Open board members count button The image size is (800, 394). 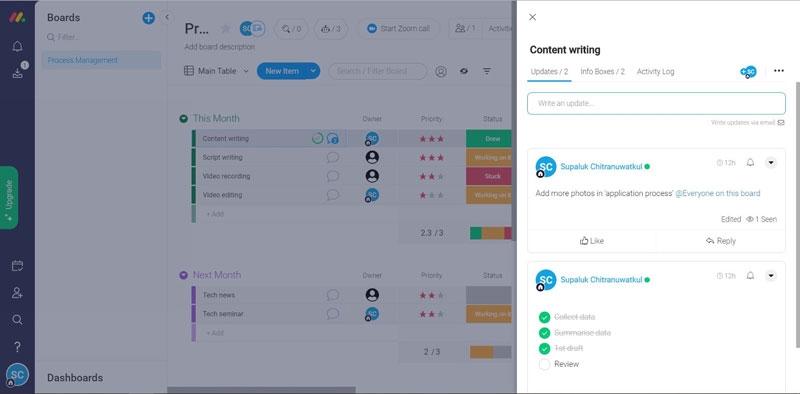pos(465,29)
